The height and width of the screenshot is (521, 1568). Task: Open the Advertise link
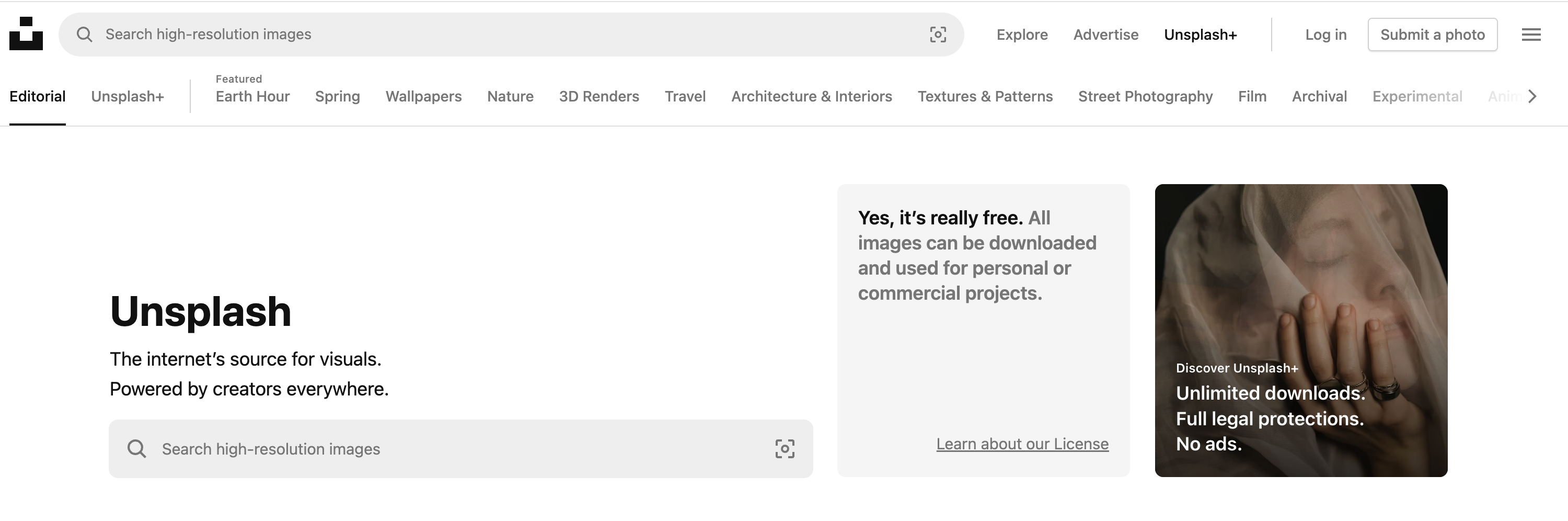1105,35
